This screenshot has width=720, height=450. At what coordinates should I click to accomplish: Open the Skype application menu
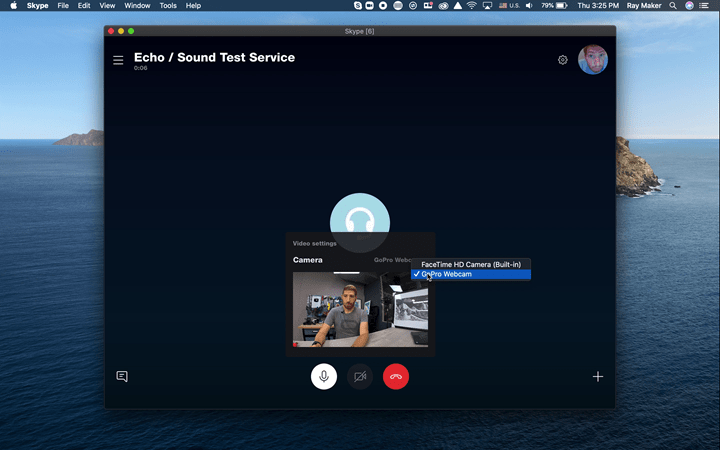click(x=37, y=6)
